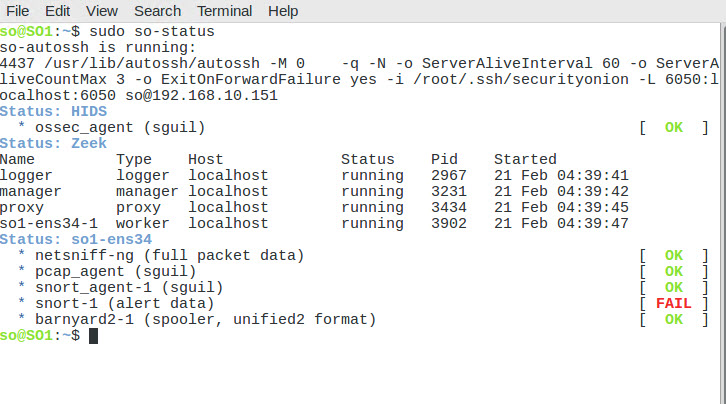726x404 pixels.
Task: Click the red FAIL status for snort-1
Action: (x=673, y=303)
